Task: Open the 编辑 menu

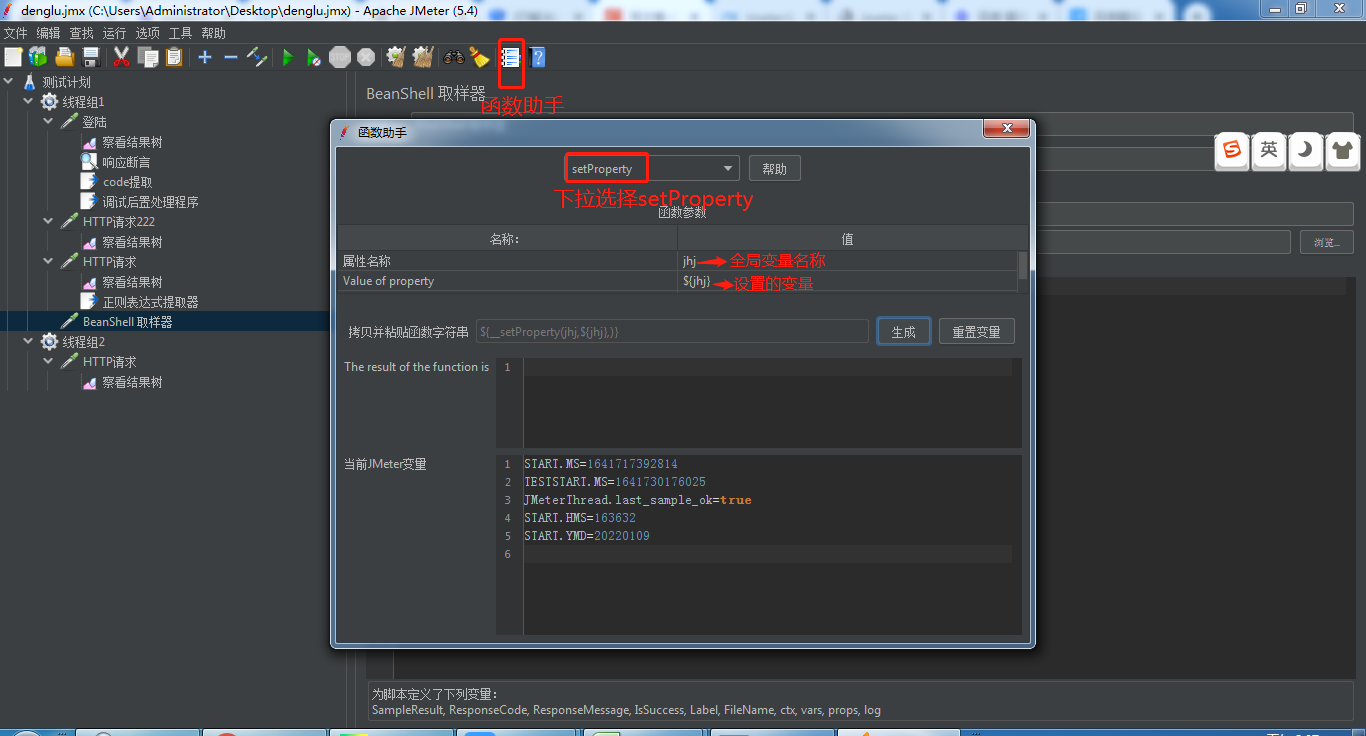Action: click(x=49, y=33)
